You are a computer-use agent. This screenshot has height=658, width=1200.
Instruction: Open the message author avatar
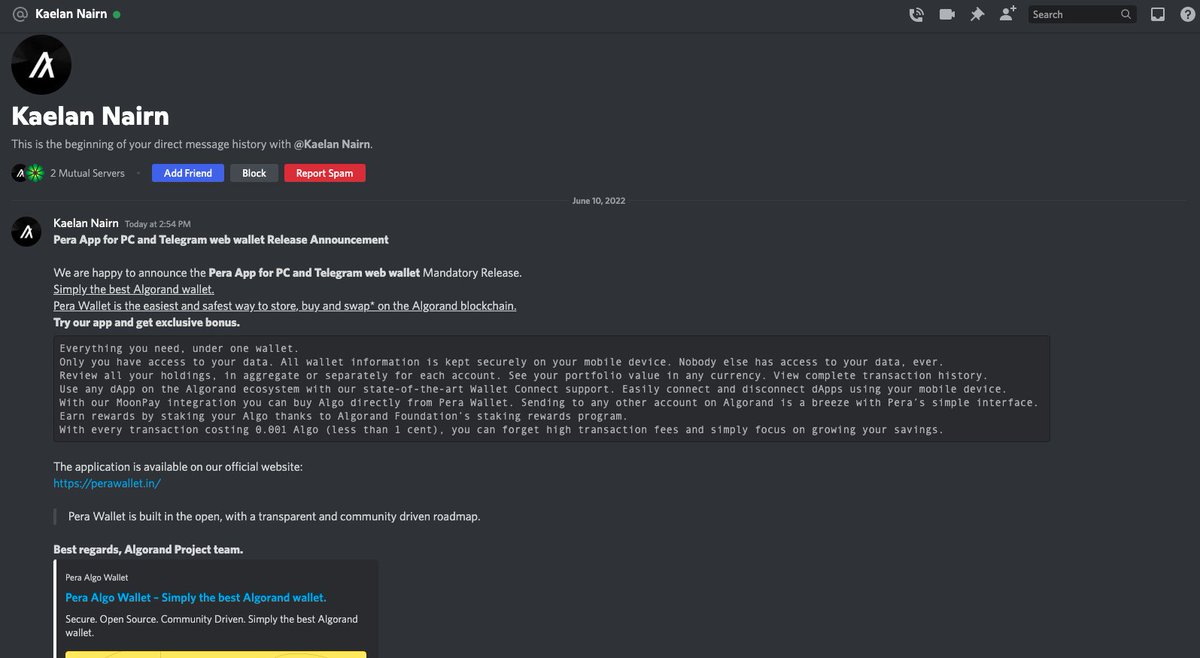coord(26,232)
